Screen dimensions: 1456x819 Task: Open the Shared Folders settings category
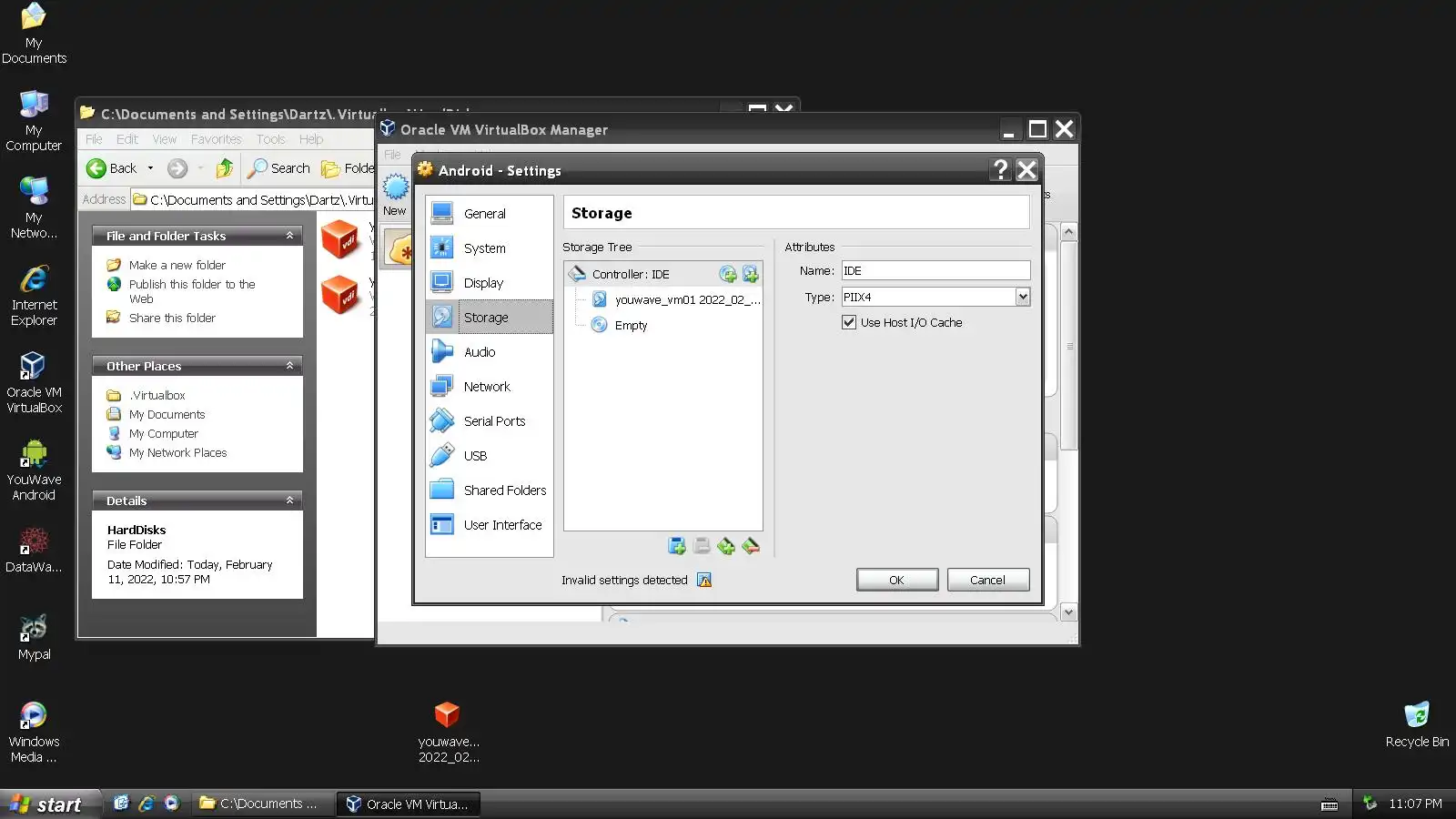pyautogui.click(x=489, y=490)
